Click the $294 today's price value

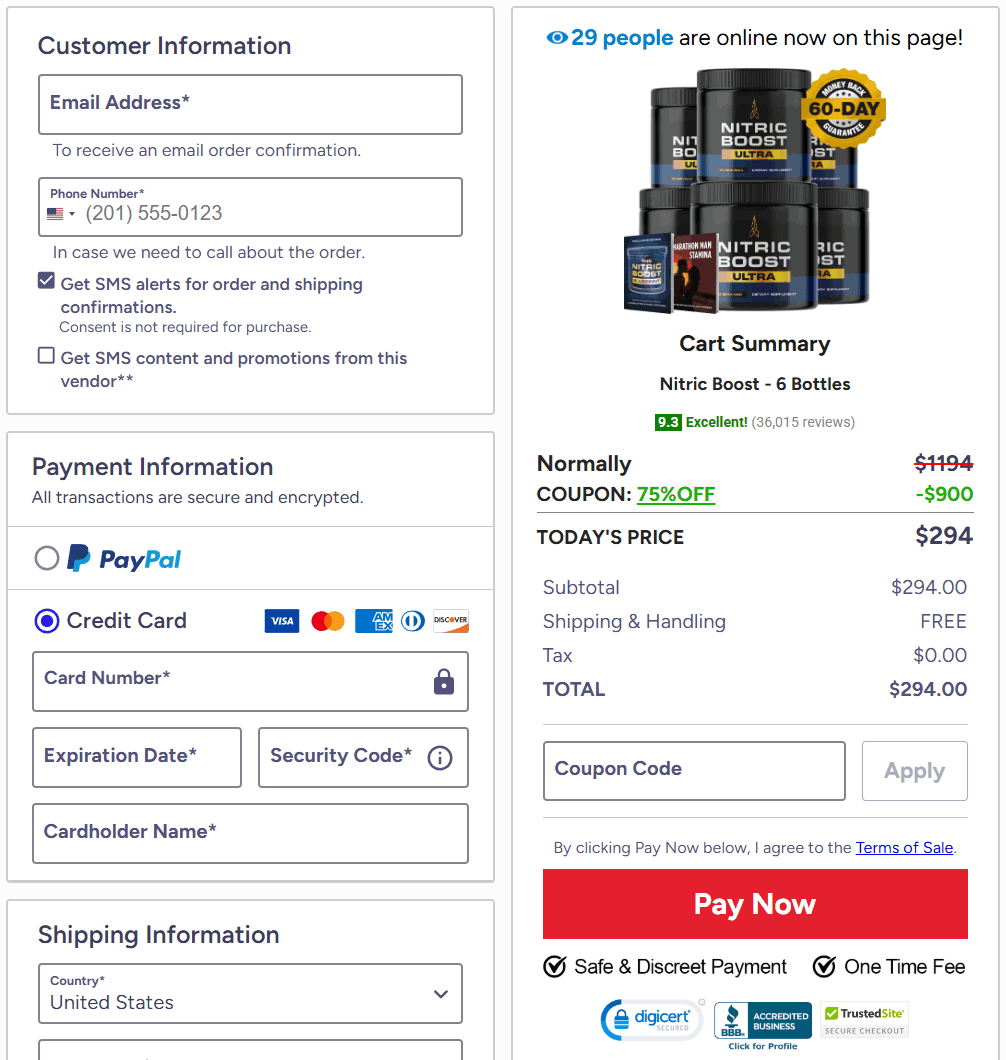point(944,536)
